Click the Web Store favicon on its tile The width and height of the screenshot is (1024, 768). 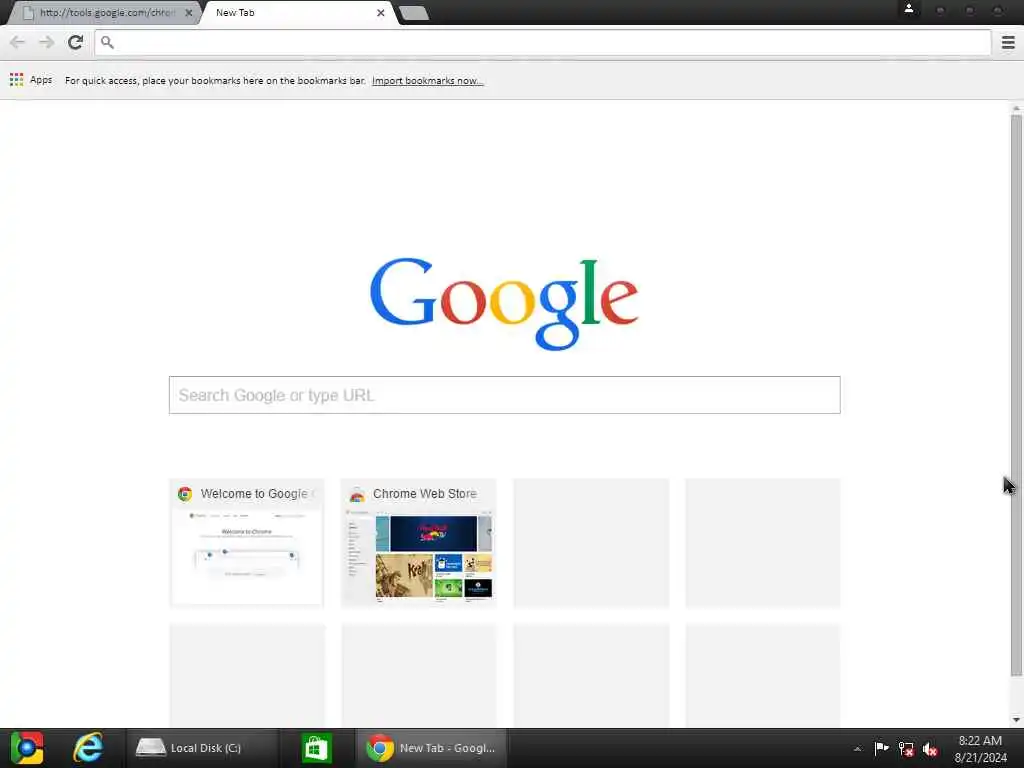[357, 494]
